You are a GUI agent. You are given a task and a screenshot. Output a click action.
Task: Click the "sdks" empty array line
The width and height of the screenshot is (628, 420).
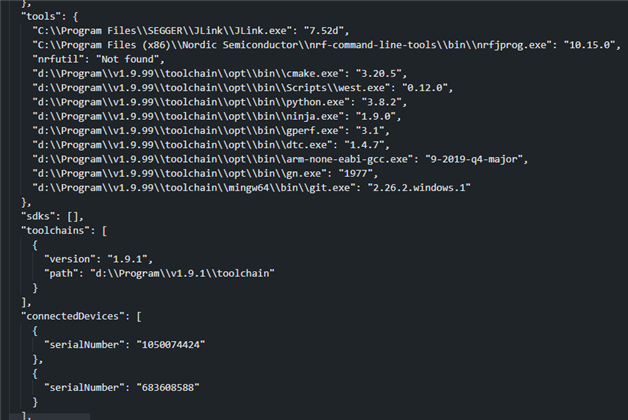point(52,217)
